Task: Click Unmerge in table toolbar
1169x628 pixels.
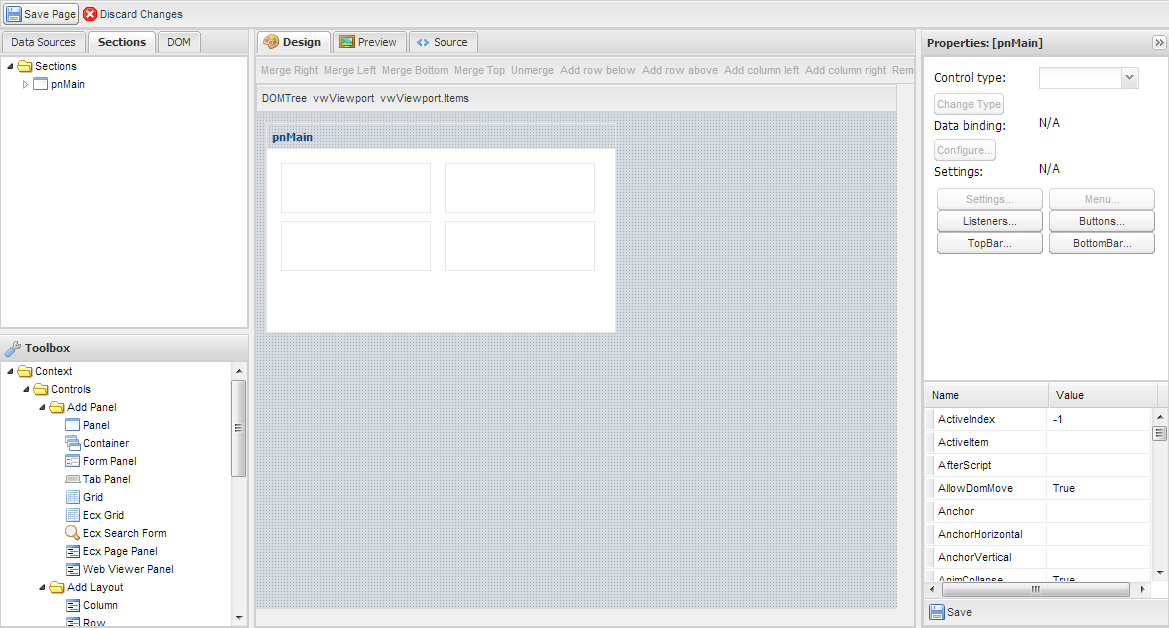Action: 532,70
